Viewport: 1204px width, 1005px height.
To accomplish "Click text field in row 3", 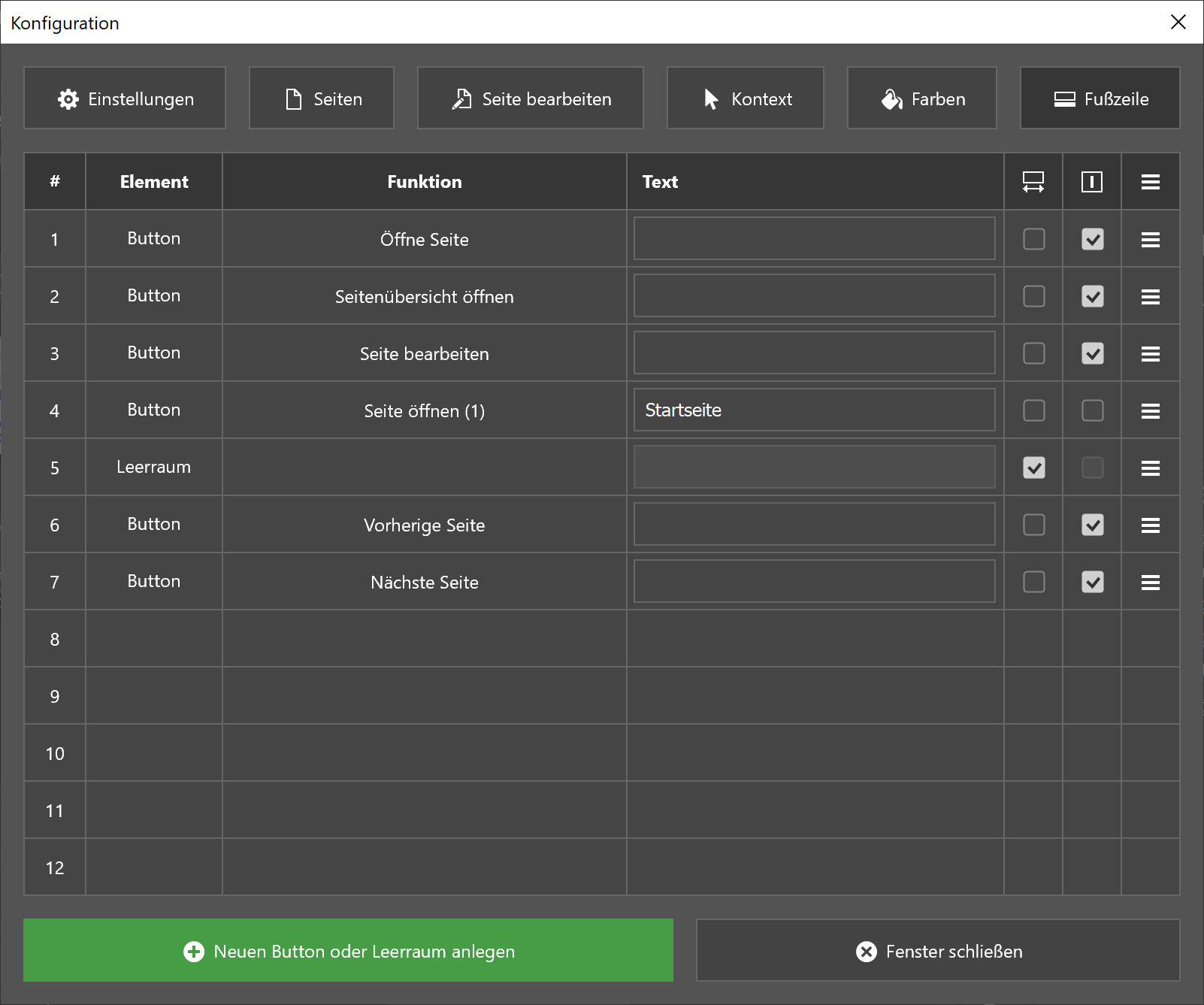I will tap(815, 353).
